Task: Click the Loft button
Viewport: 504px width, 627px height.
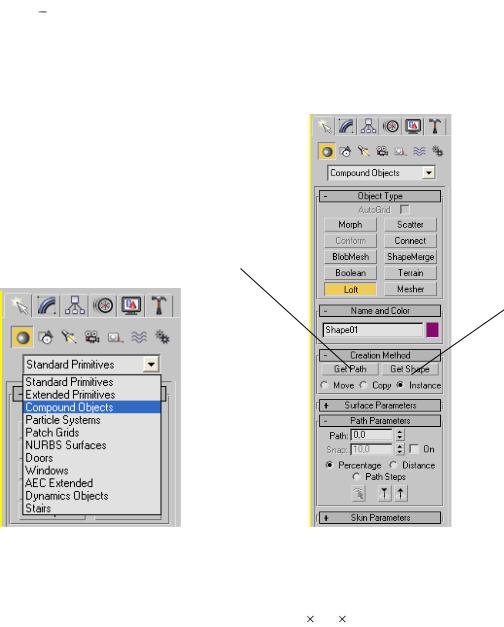Action: (350, 290)
